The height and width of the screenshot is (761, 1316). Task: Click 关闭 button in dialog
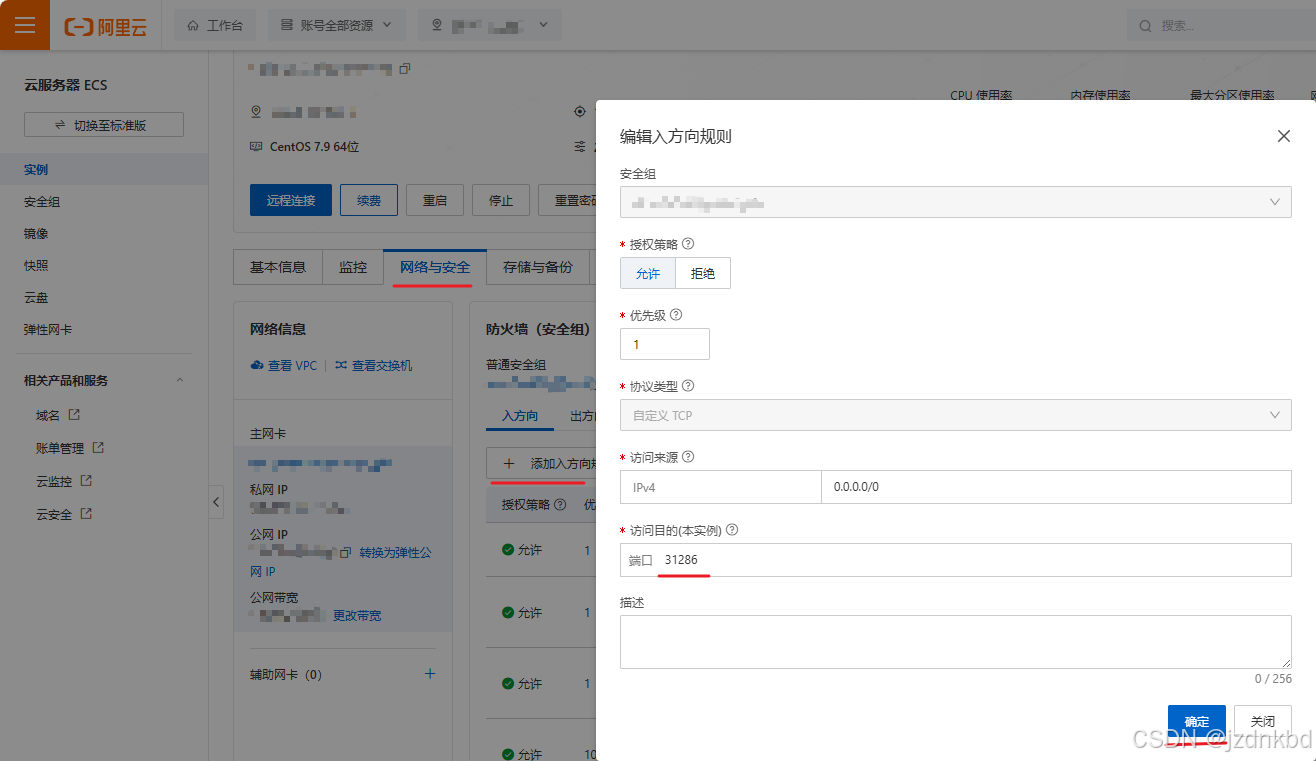(1263, 721)
